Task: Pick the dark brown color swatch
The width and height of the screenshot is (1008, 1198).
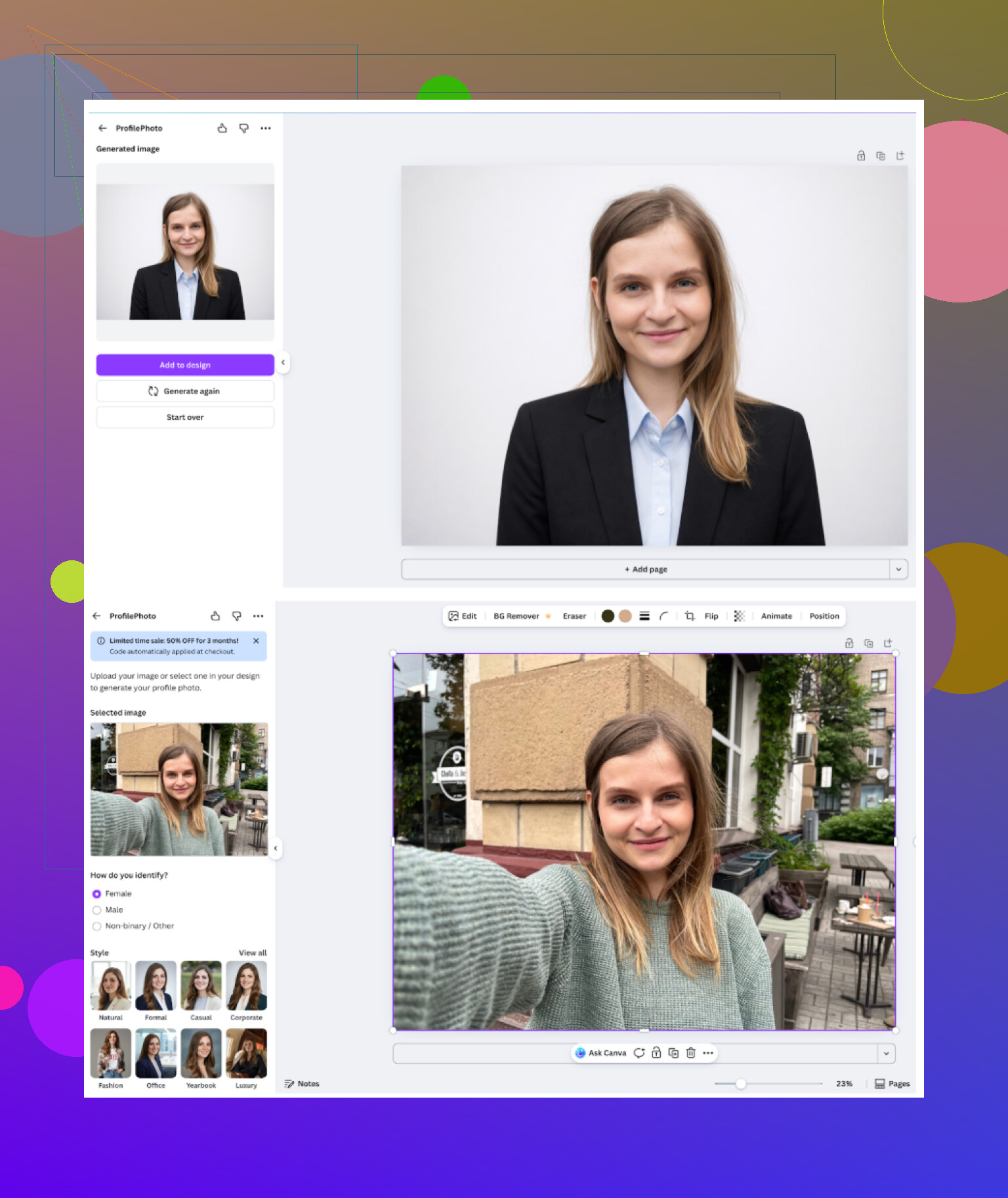Action: click(x=608, y=616)
